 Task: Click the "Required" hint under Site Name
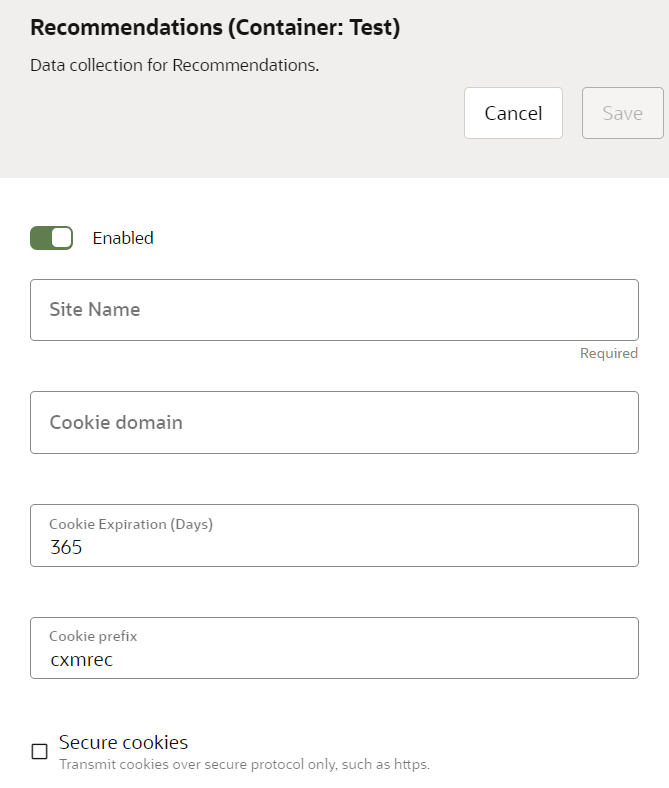tap(608, 353)
